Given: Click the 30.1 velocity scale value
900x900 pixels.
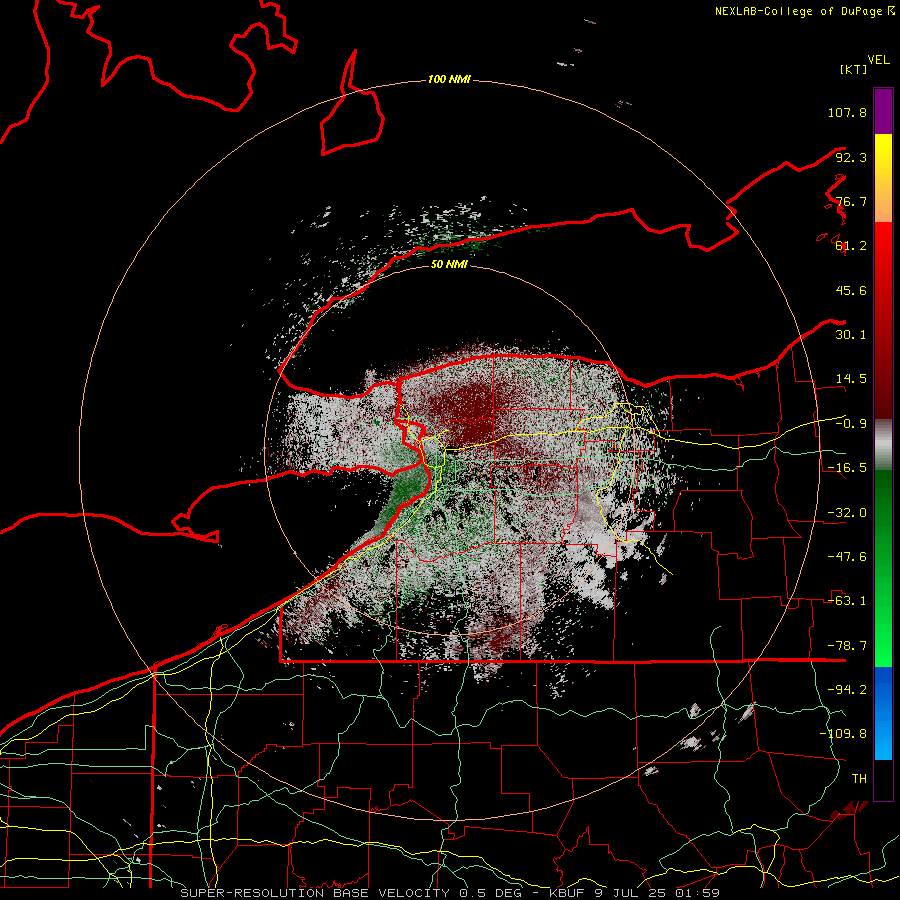Looking at the screenshot, I should [851, 335].
